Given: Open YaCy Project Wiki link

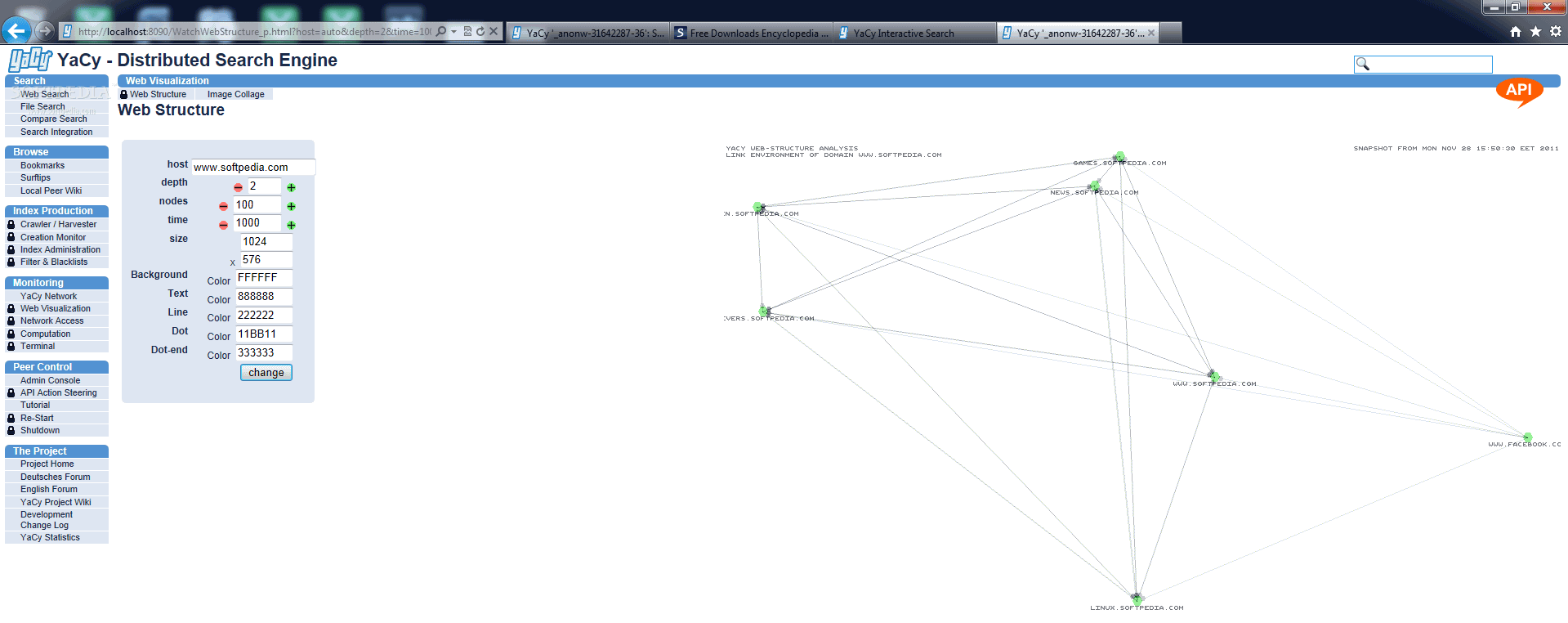Looking at the screenshot, I should 56,502.
